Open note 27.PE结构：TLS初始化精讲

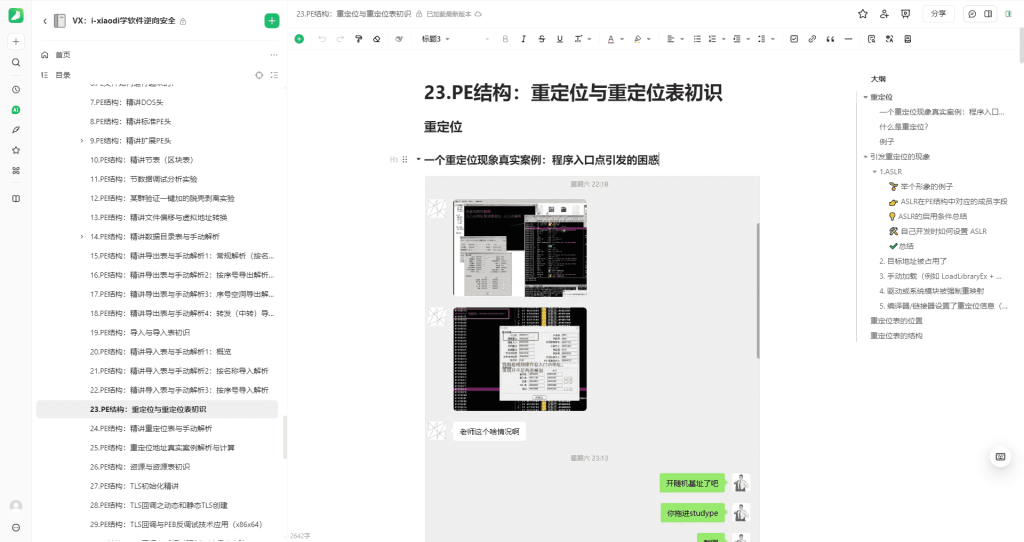(135, 486)
